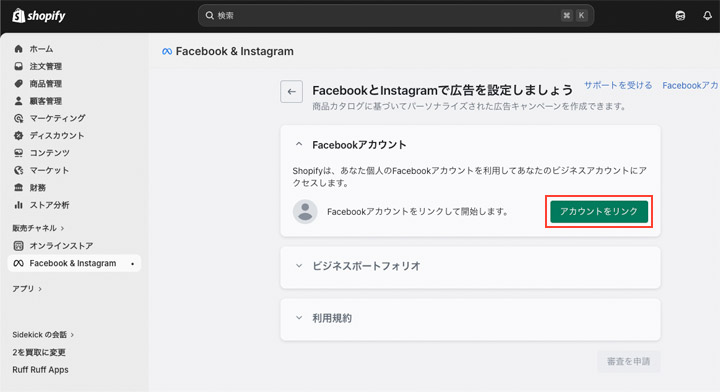
Task: Click the マーケット globe icon
Action: click(18, 170)
